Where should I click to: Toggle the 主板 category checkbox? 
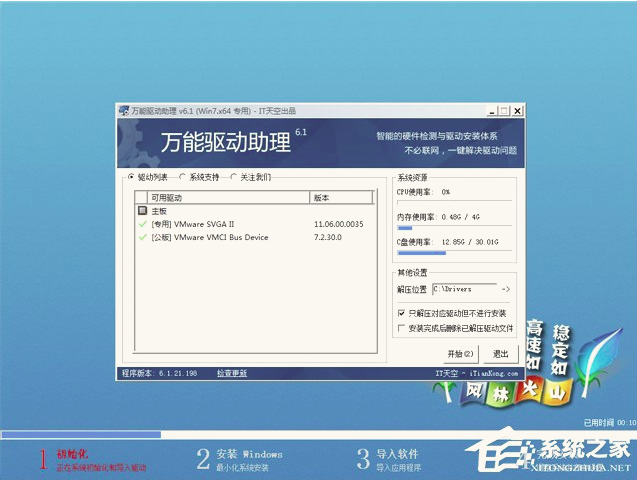[x=142, y=211]
